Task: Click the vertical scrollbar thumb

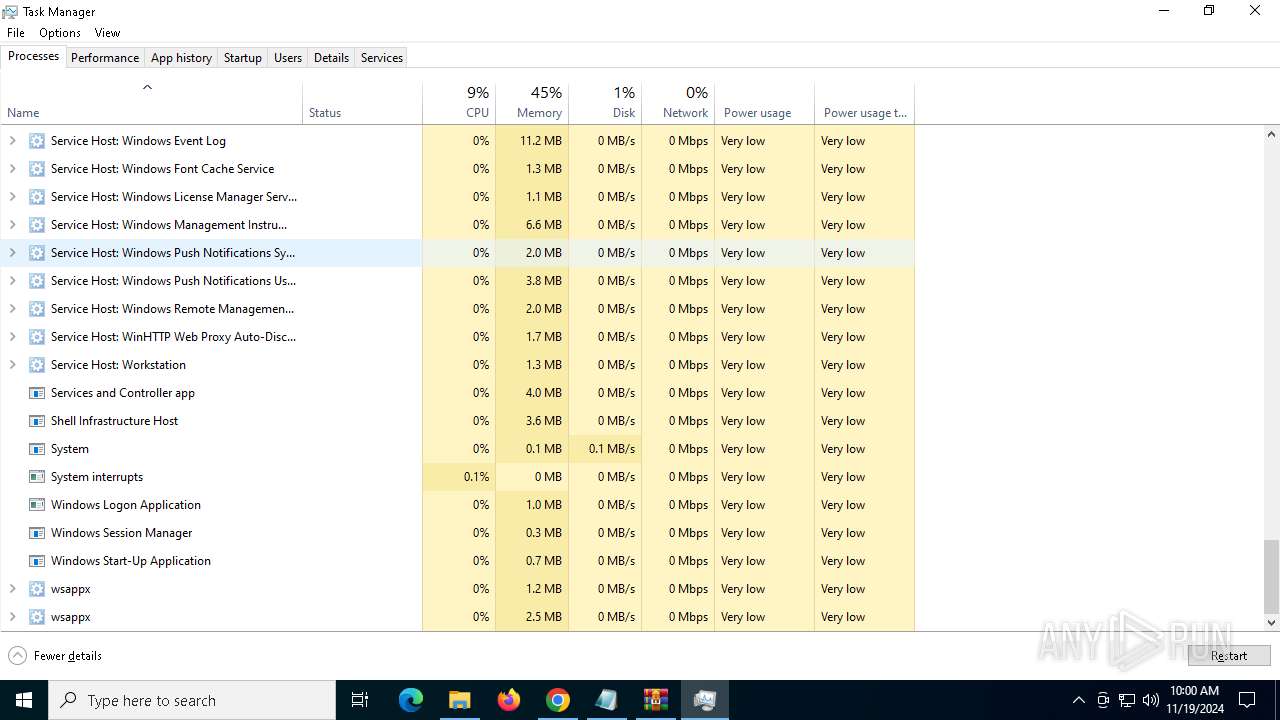Action: click(1271, 576)
